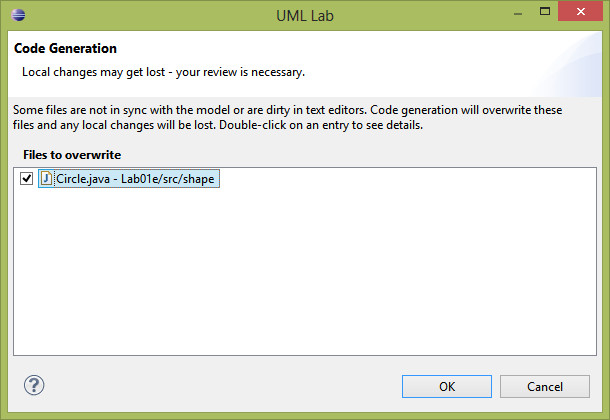Close the dialog with the red X
This screenshot has width=610, height=420.
[580, 11]
